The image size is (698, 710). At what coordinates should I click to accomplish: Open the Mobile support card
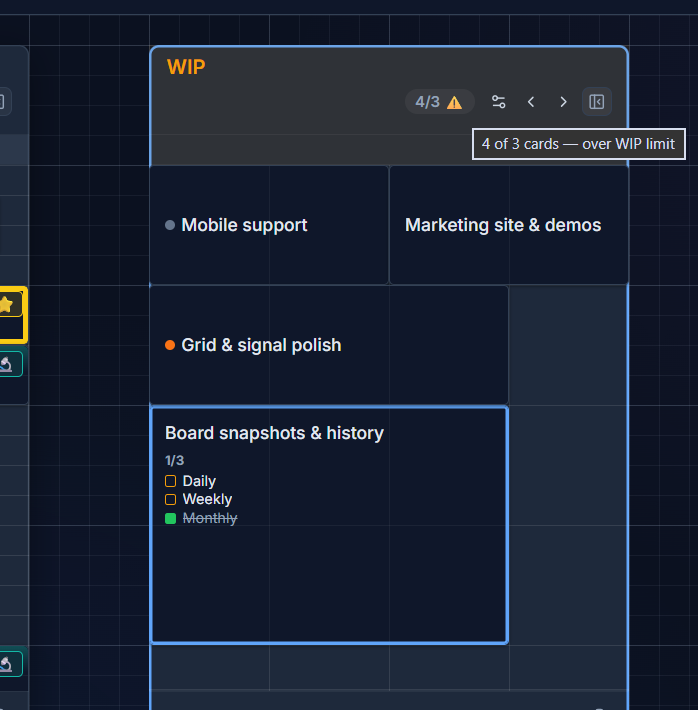pos(269,225)
